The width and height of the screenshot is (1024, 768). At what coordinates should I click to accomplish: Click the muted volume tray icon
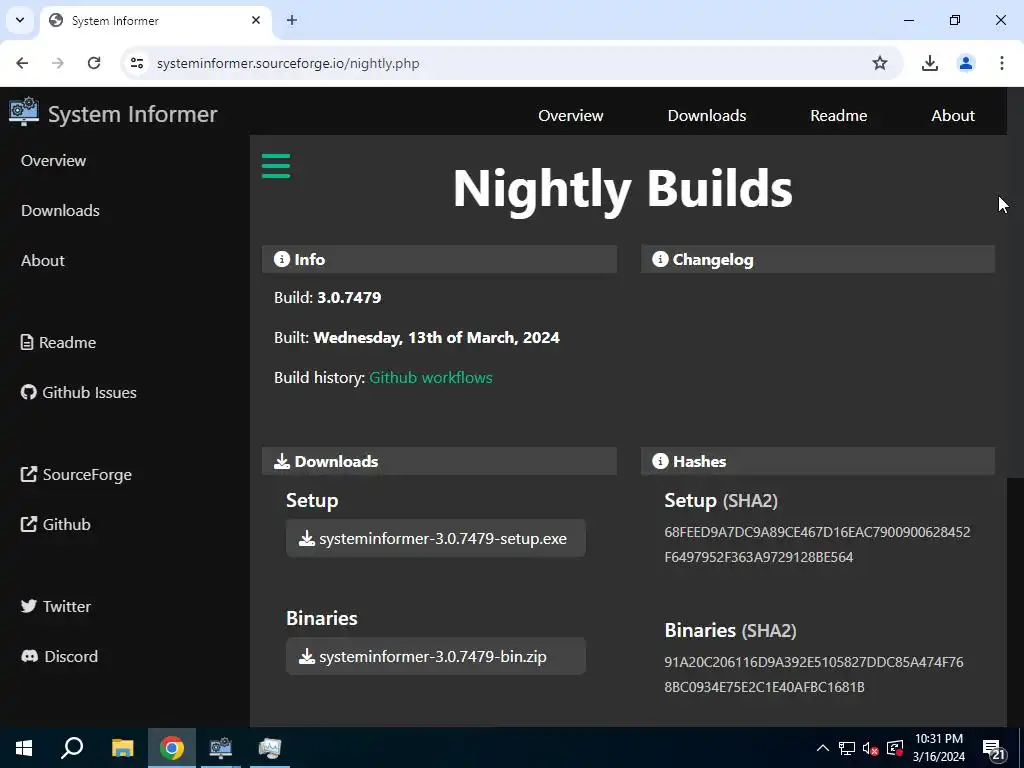[x=870, y=748]
